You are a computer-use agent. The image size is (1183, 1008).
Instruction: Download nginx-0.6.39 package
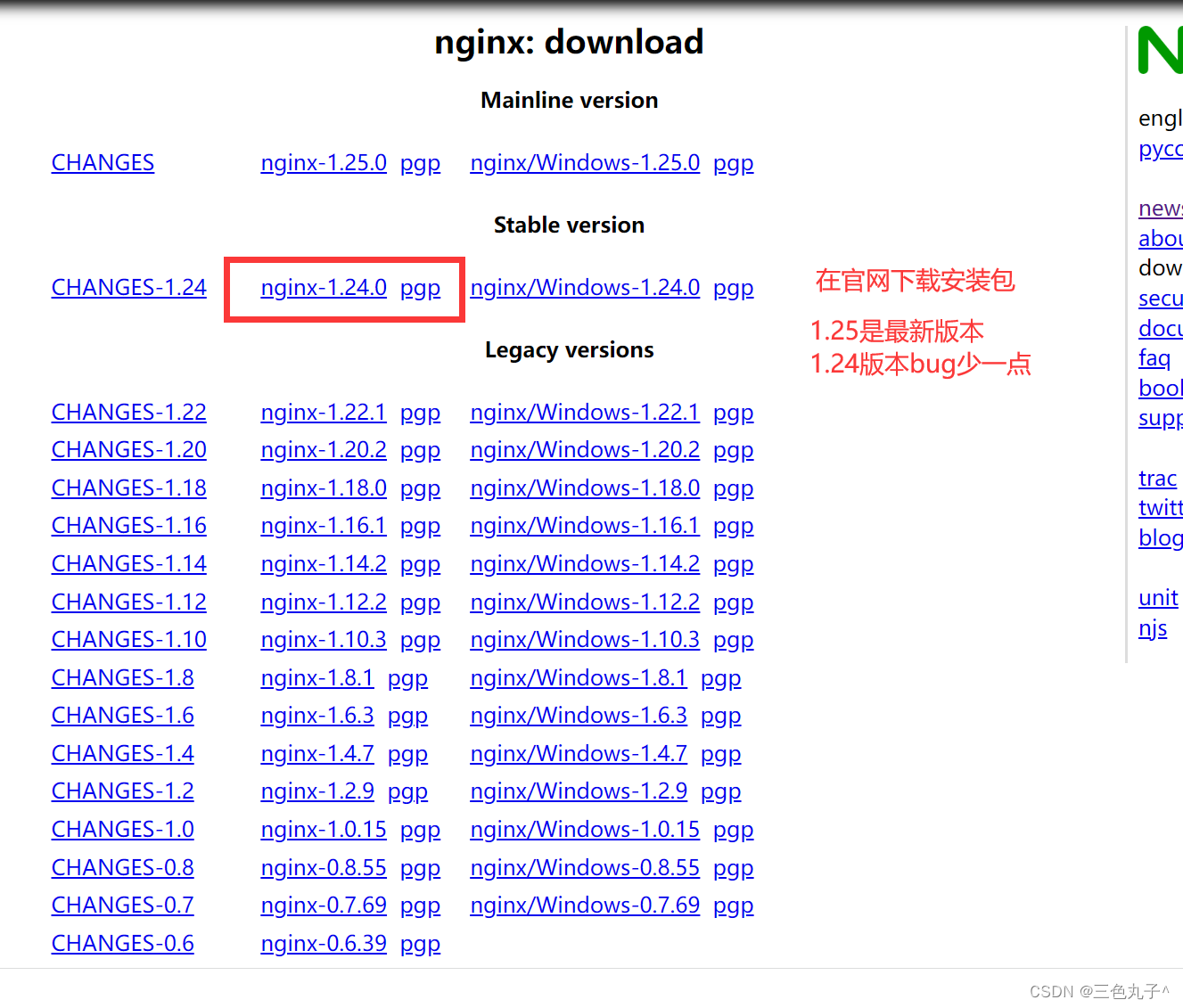(x=324, y=944)
